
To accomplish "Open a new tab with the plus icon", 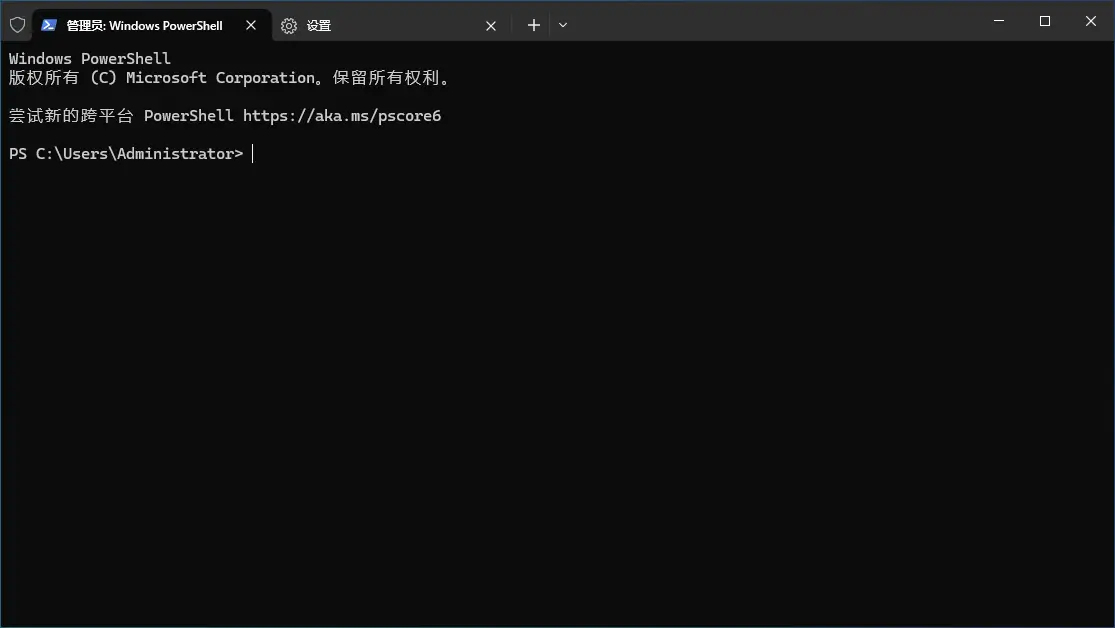I will pos(534,25).
